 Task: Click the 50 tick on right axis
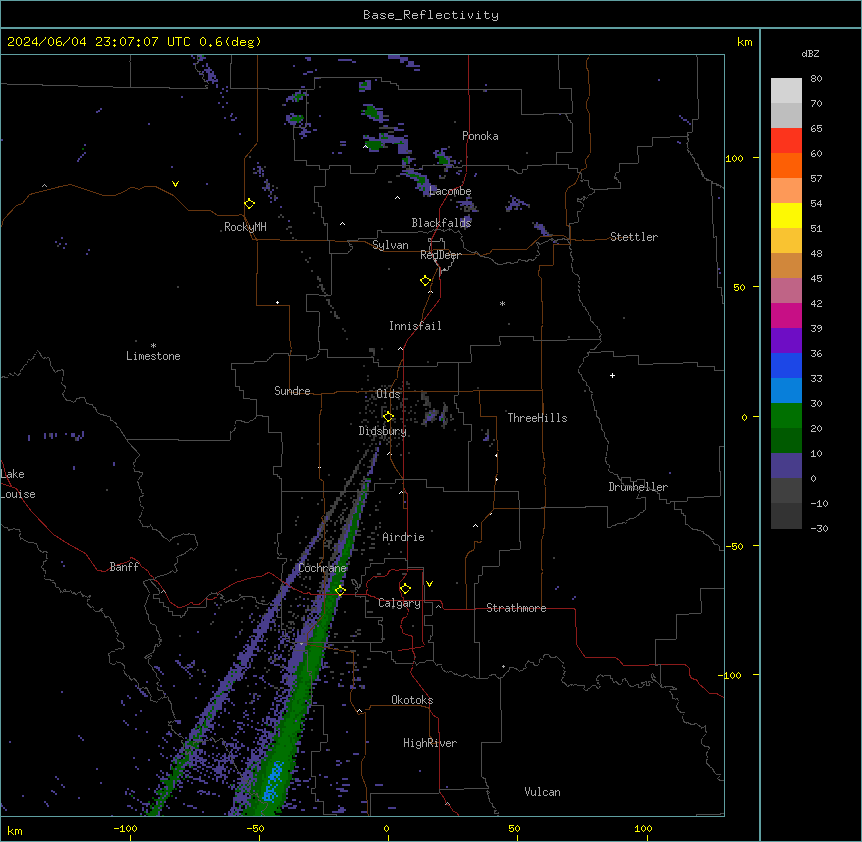(739, 287)
